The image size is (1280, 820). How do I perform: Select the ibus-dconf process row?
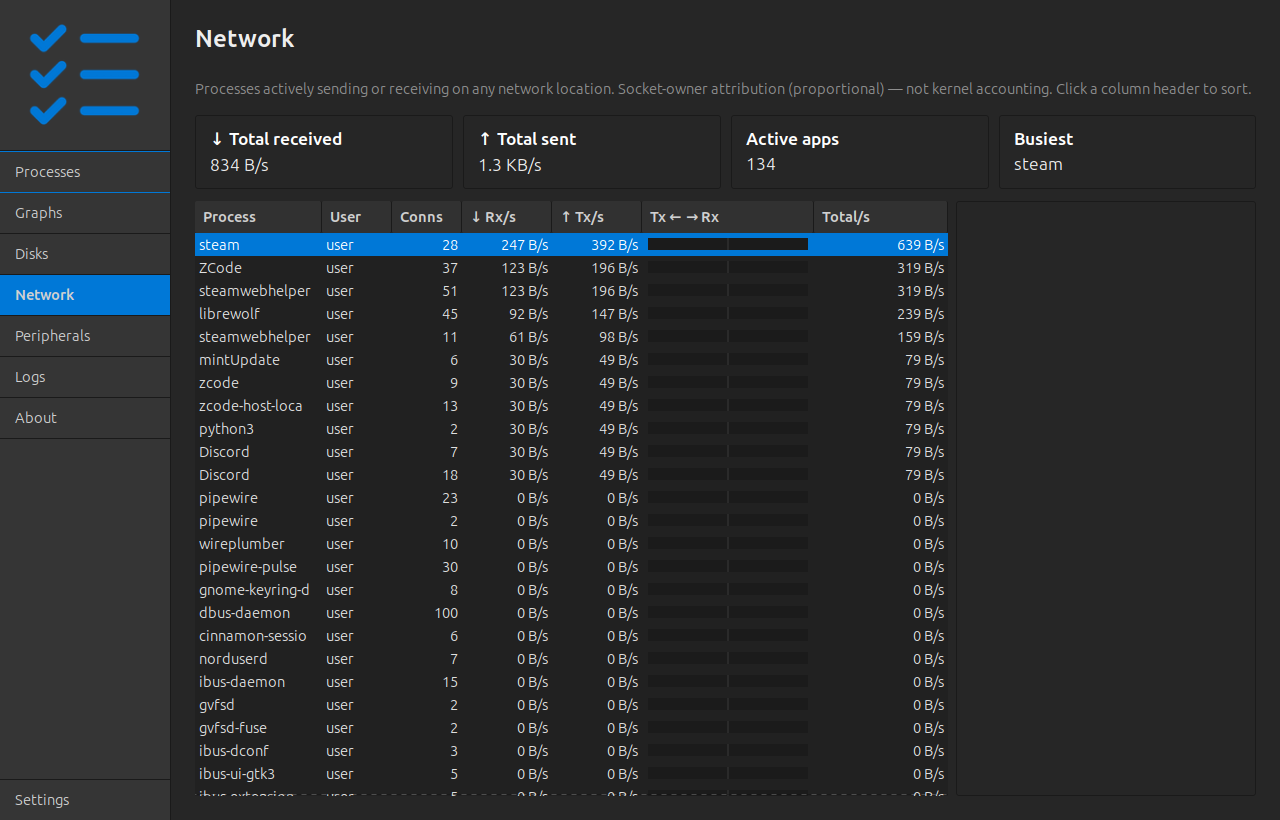pyautogui.click(x=571, y=751)
